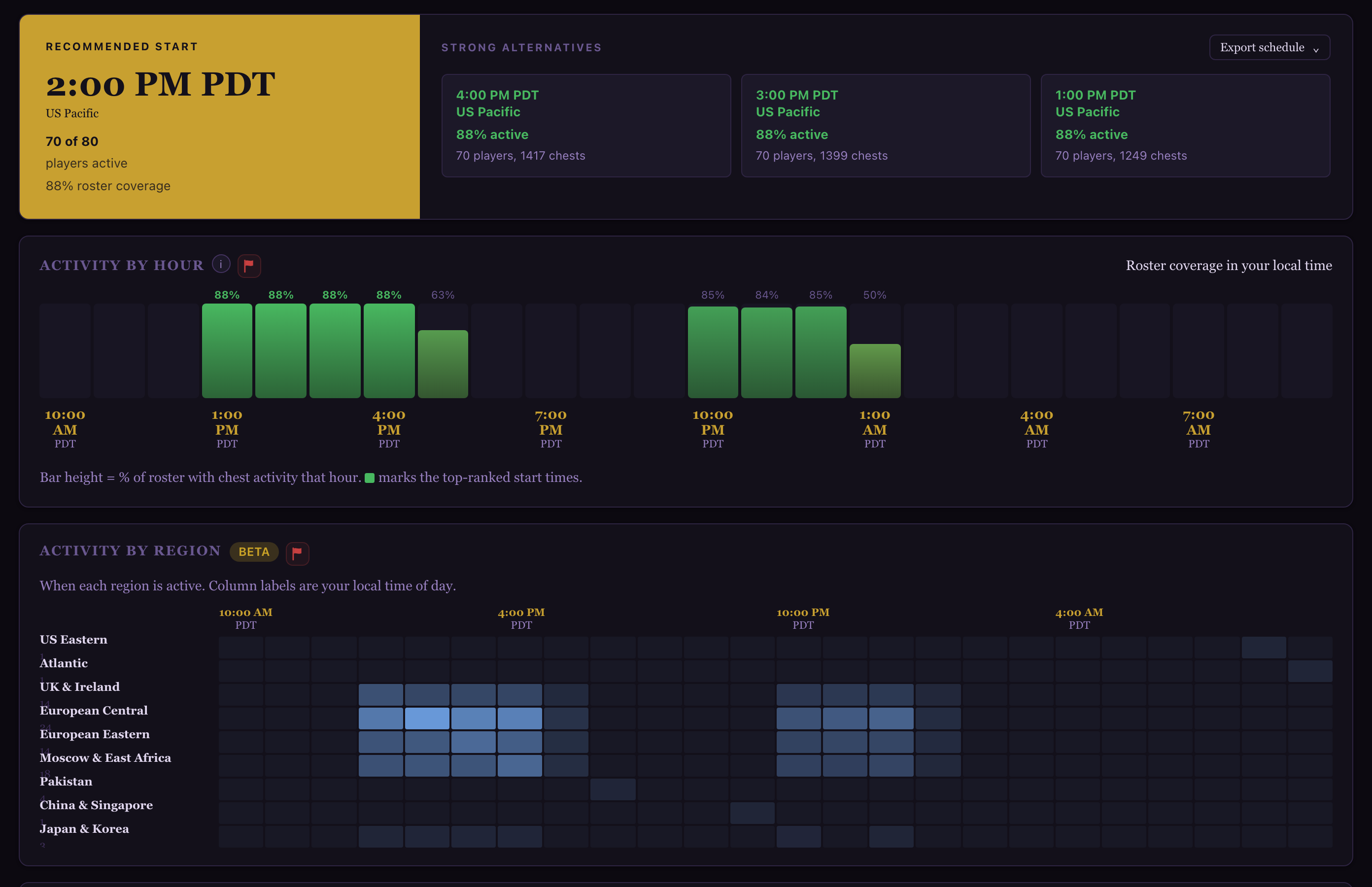1372x887 pixels.
Task: Select the 4:00 PM PDT alternative card
Action: click(x=586, y=126)
